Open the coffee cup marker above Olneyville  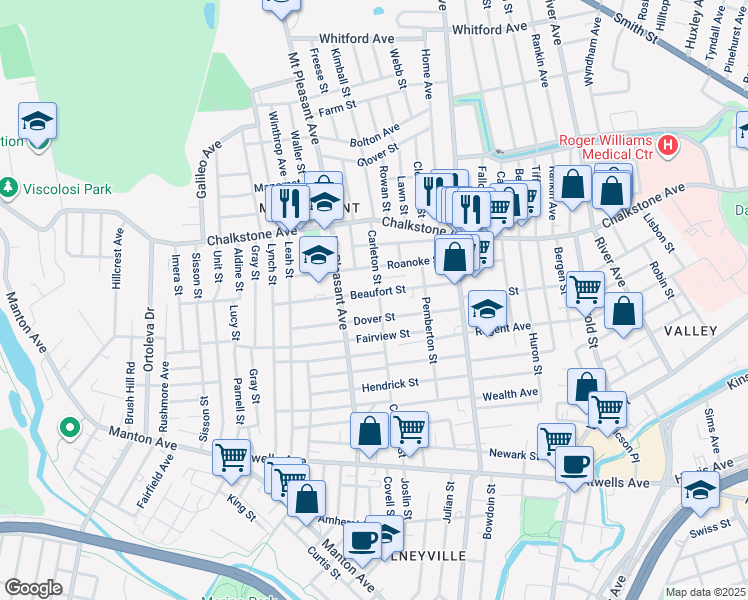[362, 539]
